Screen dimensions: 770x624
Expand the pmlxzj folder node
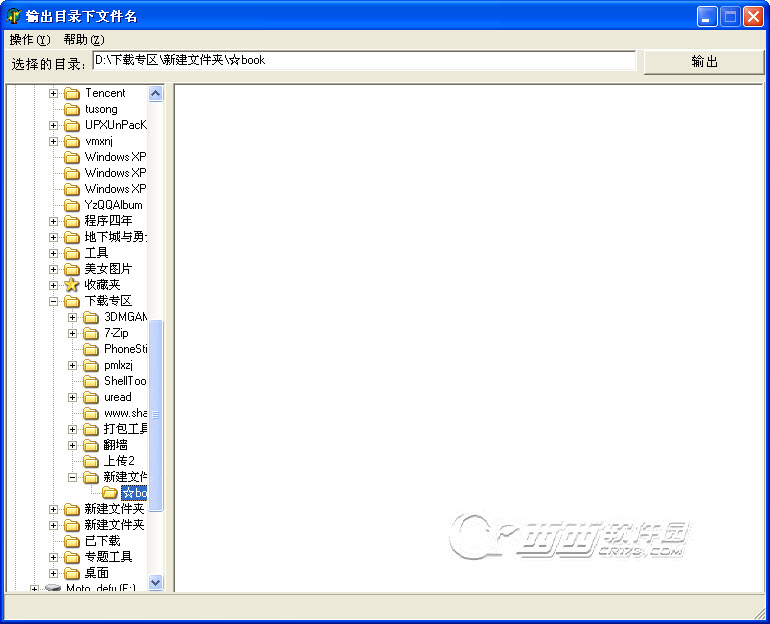(73, 365)
